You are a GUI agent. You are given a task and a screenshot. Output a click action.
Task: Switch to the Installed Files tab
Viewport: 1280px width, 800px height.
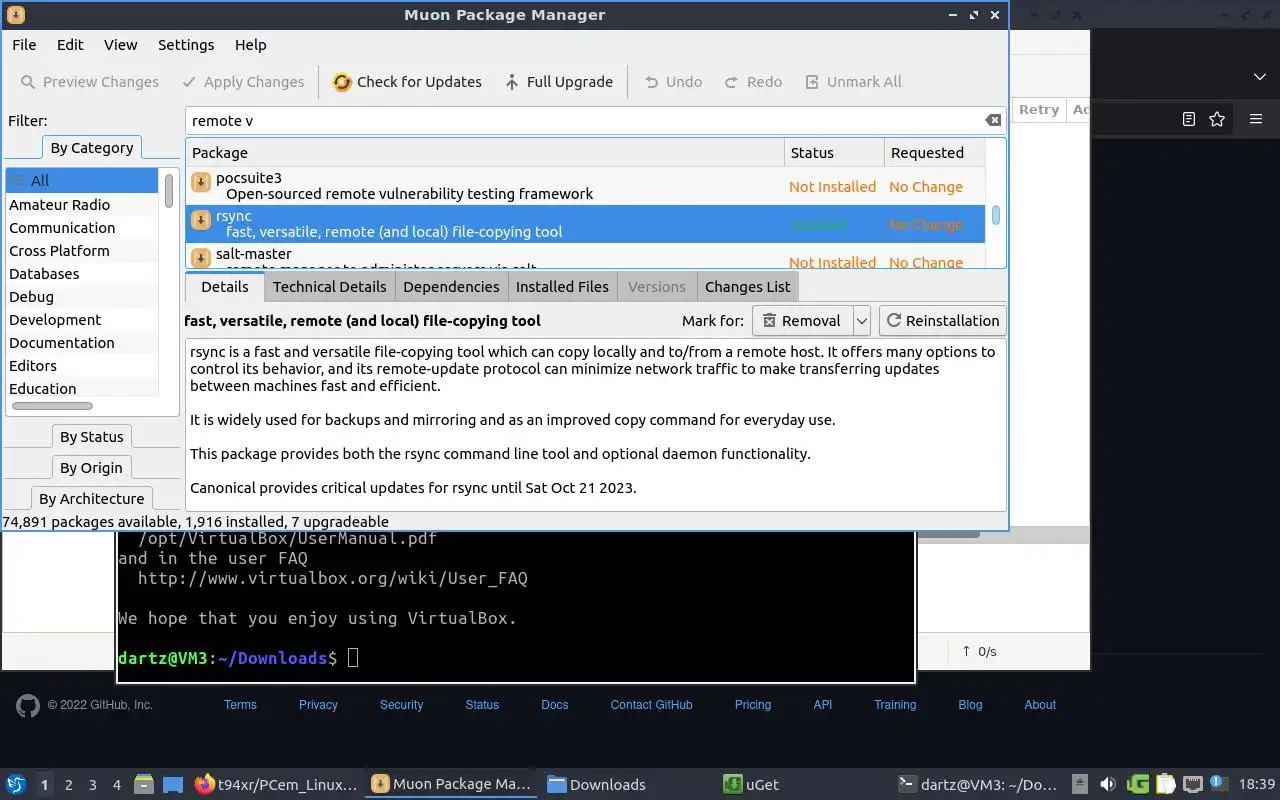tap(562, 287)
